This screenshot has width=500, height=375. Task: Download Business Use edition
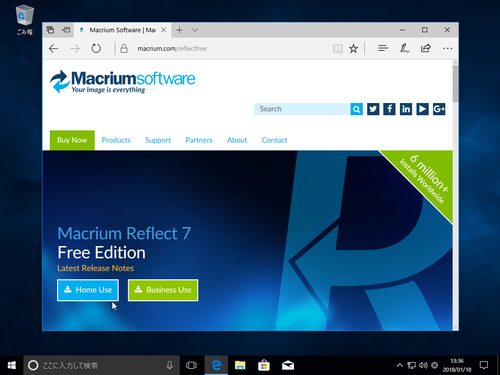pos(163,290)
